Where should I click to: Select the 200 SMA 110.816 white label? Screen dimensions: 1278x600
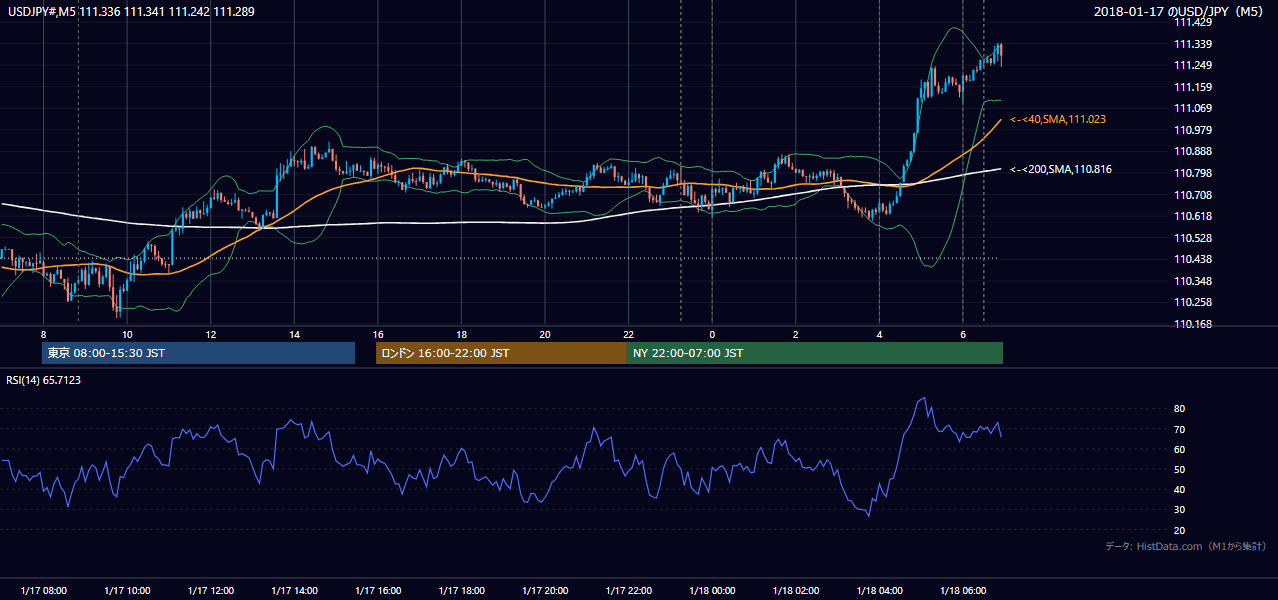tap(1061, 170)
